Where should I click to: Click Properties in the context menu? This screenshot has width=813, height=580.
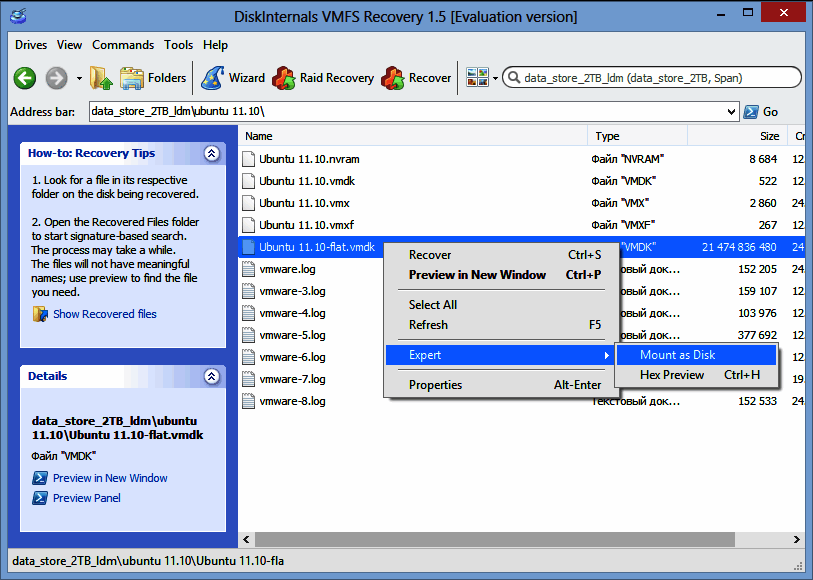click(435, 385)
